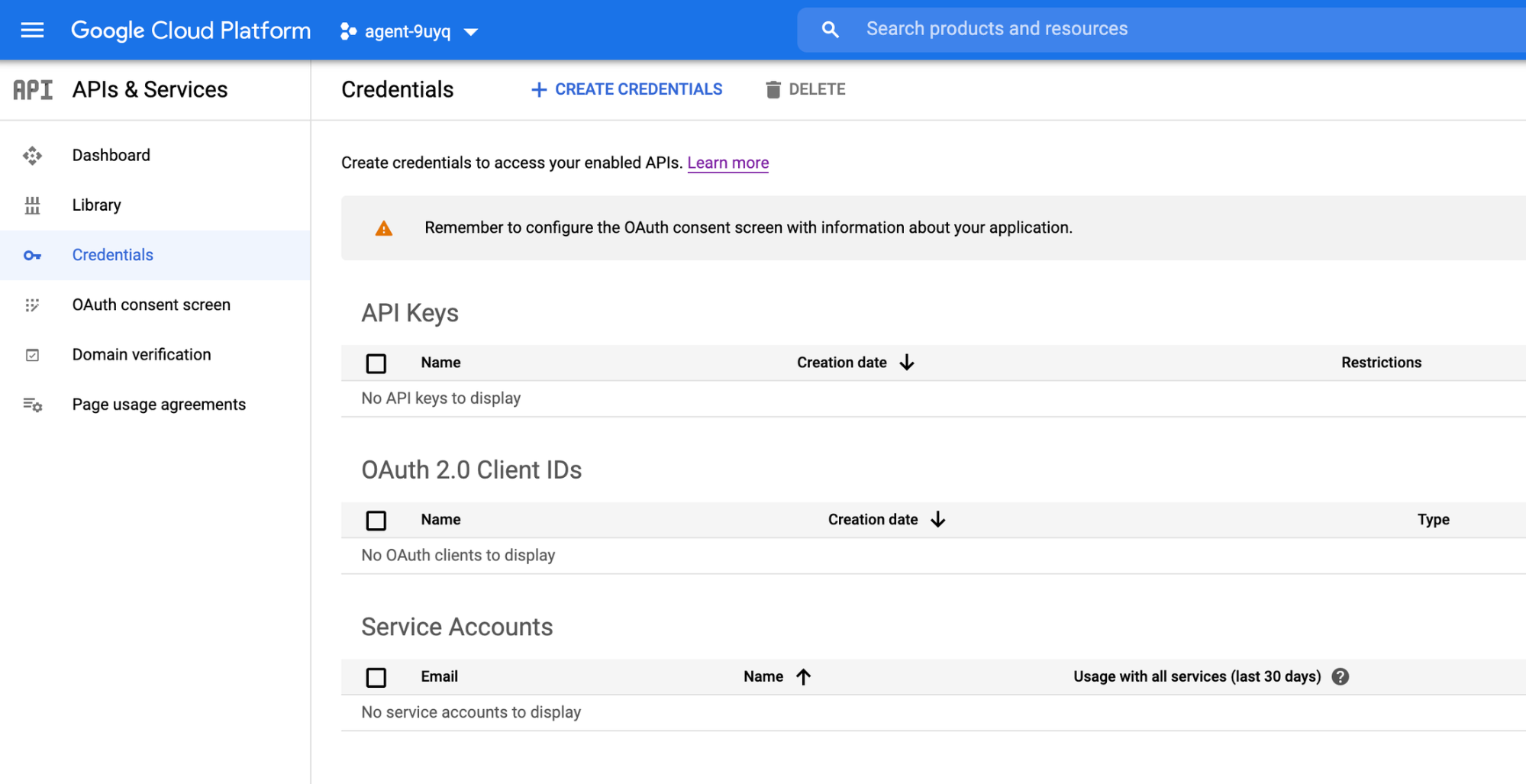Sort Service Accounts by Email
This screenshot has width=1526, height=784.
(x=439, y=676)
